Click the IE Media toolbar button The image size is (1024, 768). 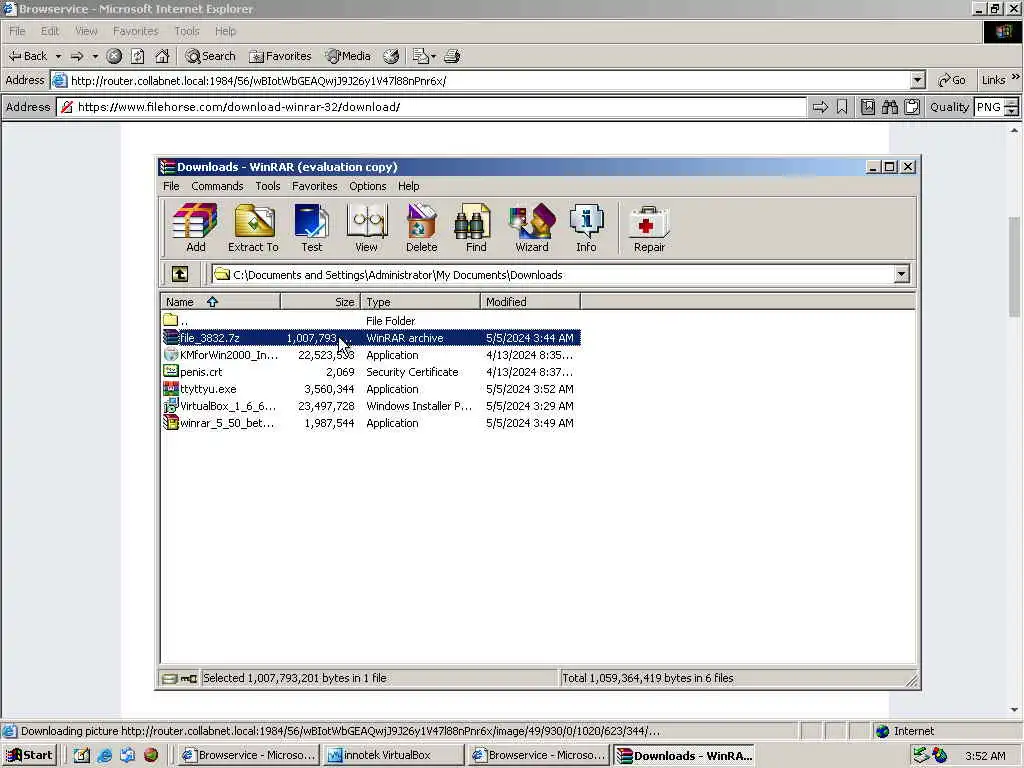pos(348,56)
